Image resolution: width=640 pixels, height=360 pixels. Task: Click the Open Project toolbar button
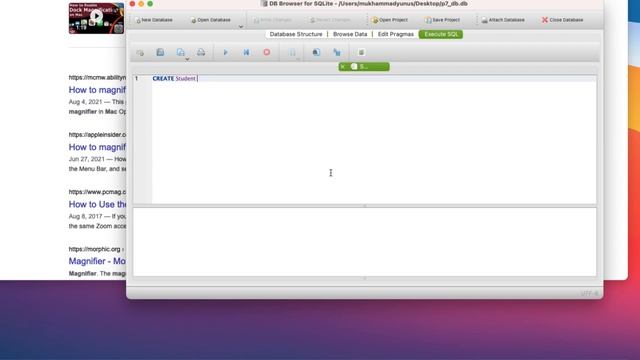point(389,20)
